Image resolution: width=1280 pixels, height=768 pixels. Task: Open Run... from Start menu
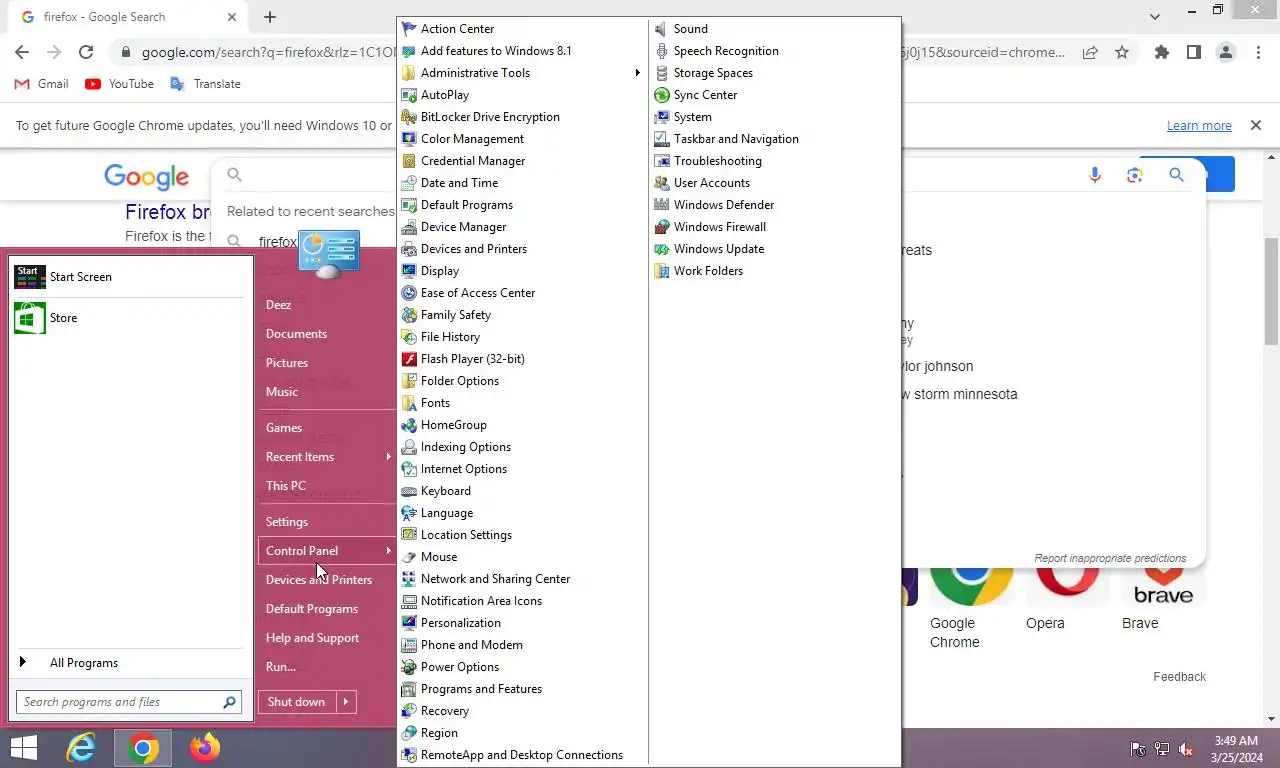click(281, 667)
